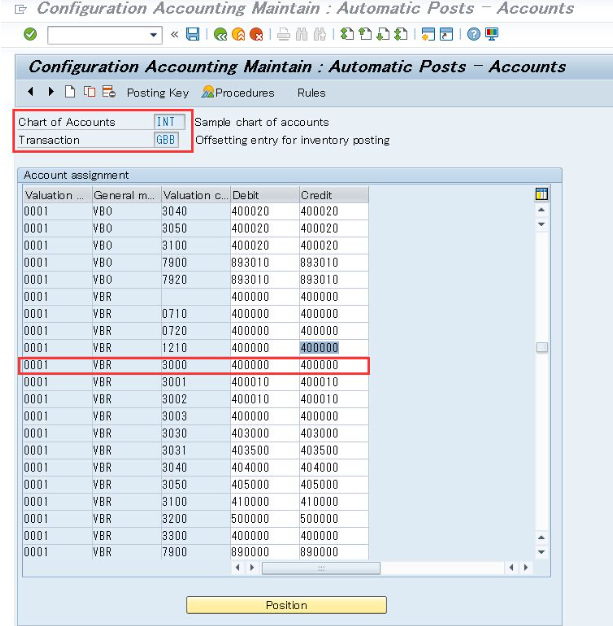Select the Valuation class column header
Viewport: 613px width, 626px height.
(196, 195)
